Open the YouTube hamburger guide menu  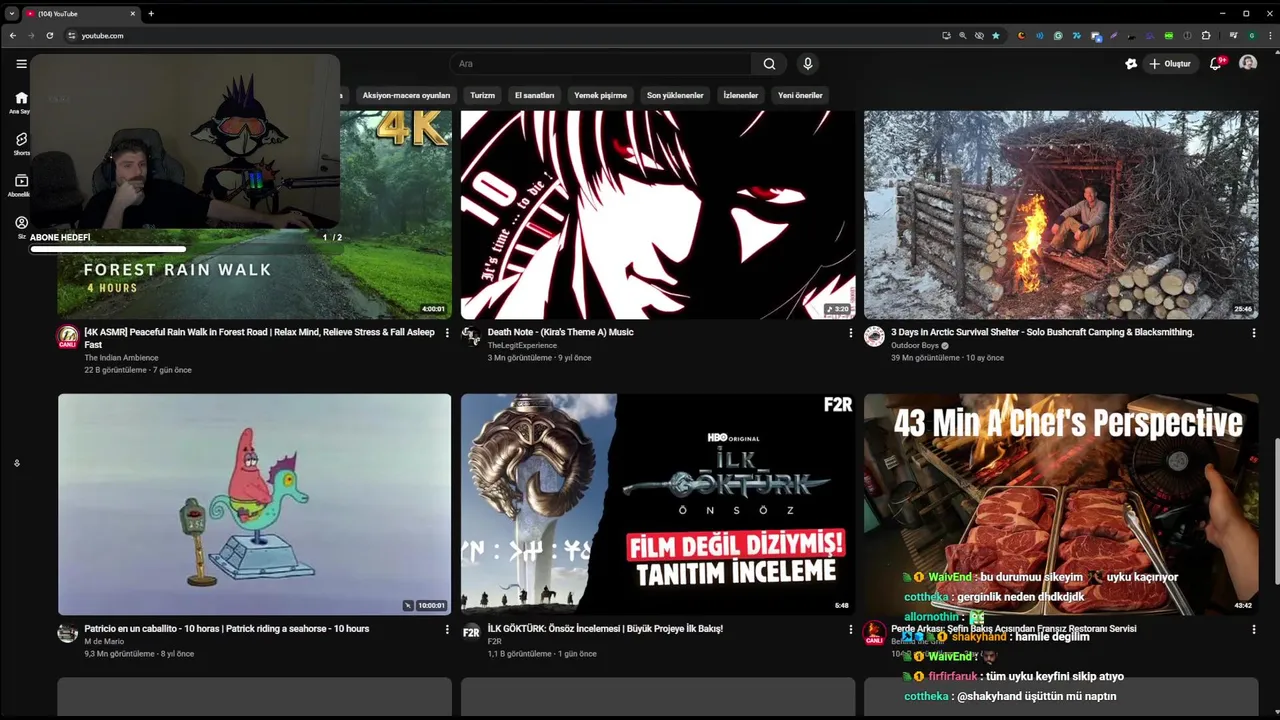[x=21, y=63]
